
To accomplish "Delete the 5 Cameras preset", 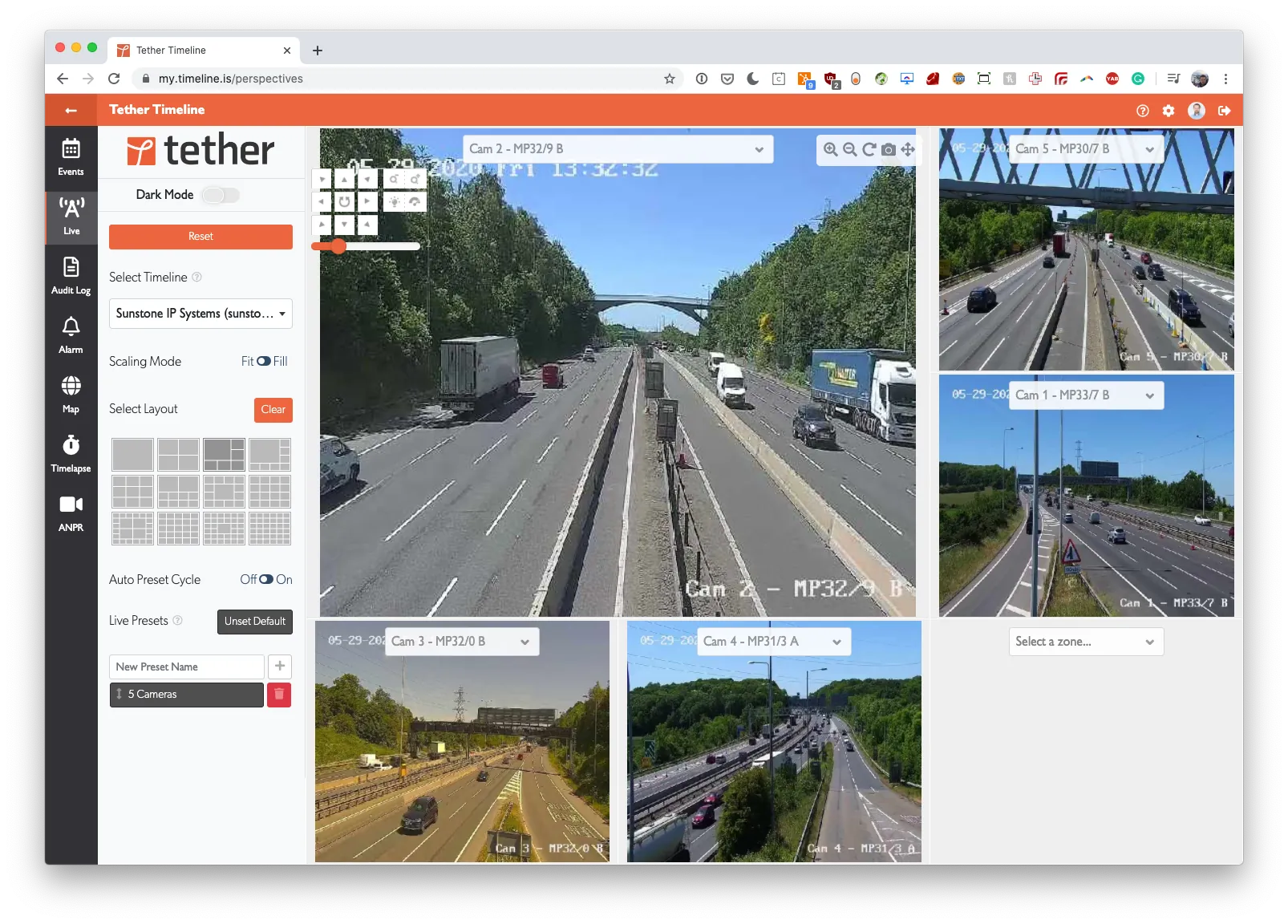I will [x=279, y=695].
